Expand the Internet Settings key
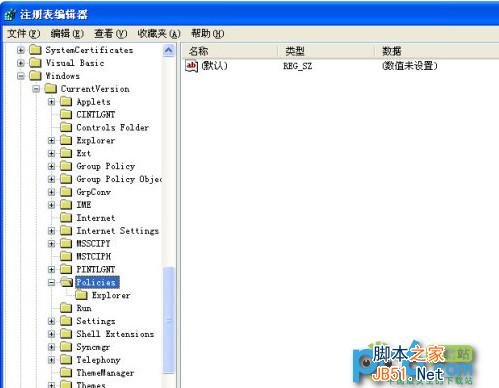499x388 pixels. [x=51, y=231]
